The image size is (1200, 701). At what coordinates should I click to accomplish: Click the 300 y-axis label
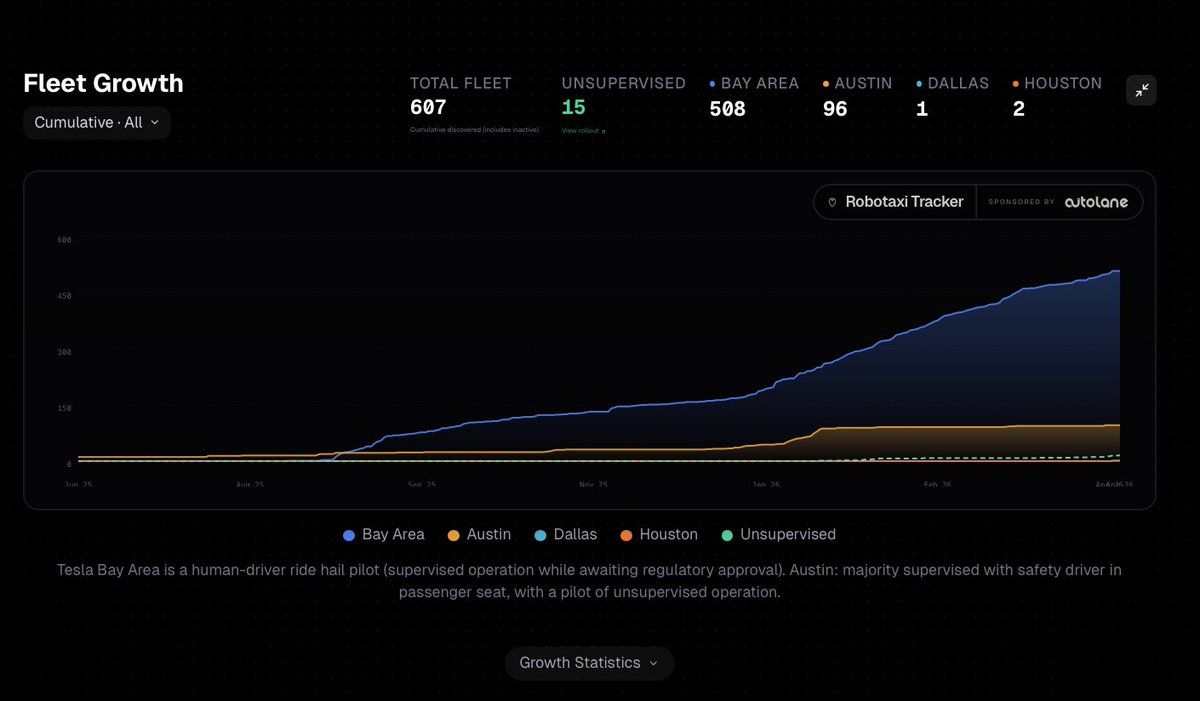coord(64,352)
